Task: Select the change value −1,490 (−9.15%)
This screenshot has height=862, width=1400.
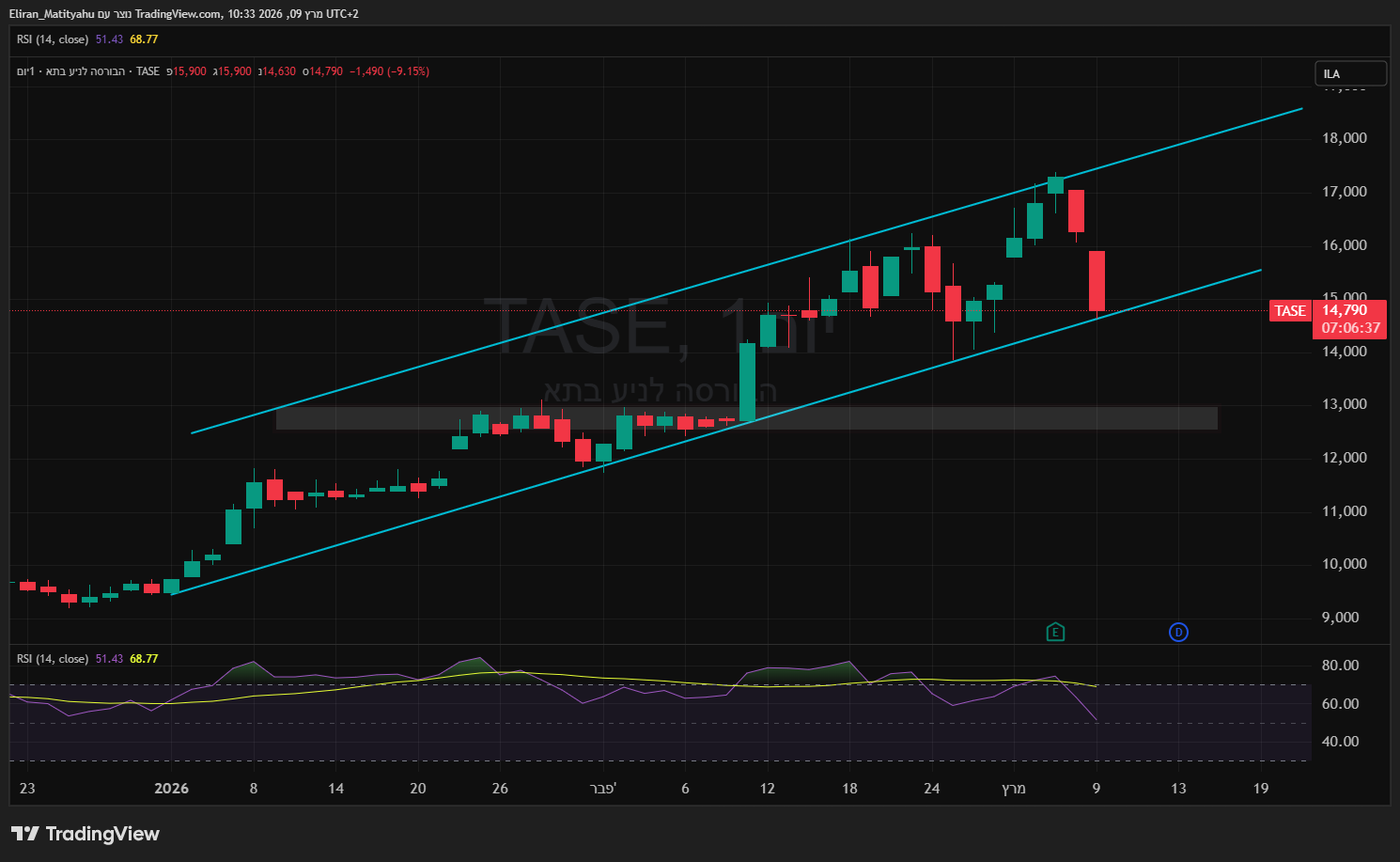Action: [x=389, y=71]
